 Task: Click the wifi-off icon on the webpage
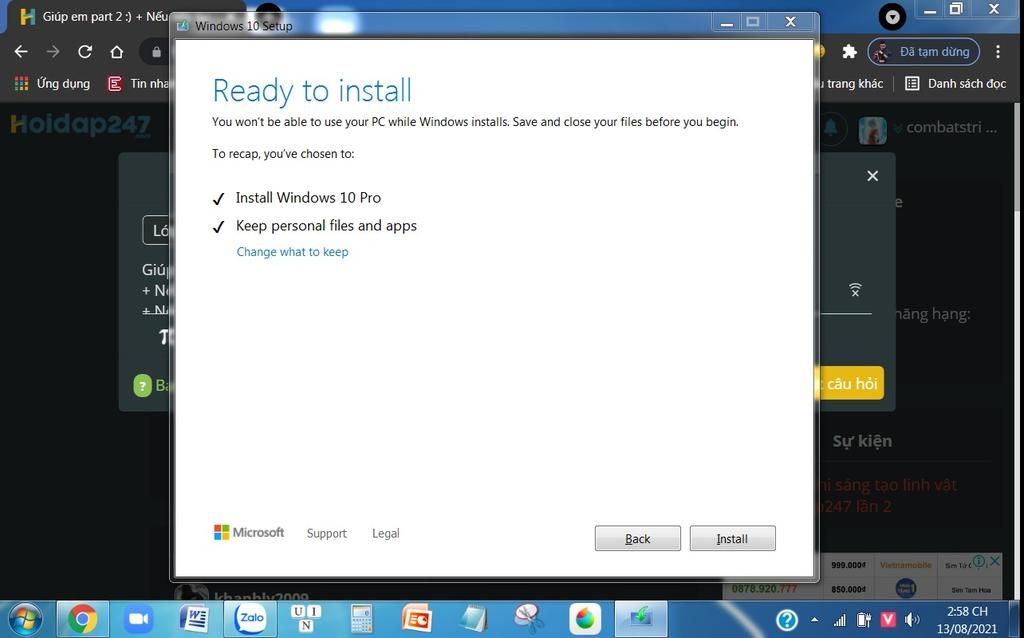(x=856, y=290)
